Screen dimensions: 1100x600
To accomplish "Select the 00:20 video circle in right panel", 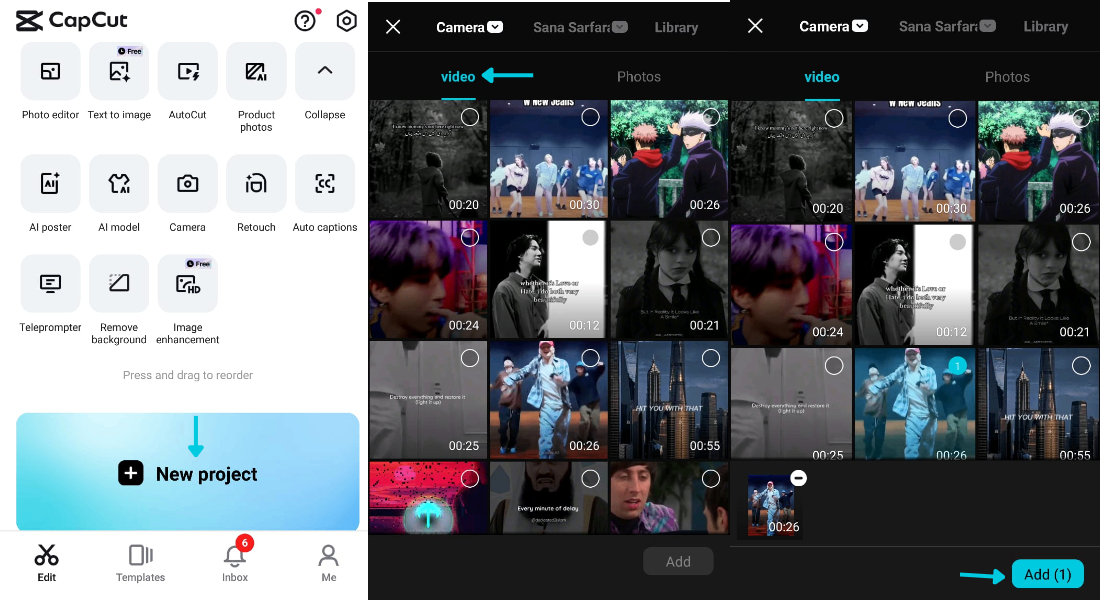I will point(833,119).
